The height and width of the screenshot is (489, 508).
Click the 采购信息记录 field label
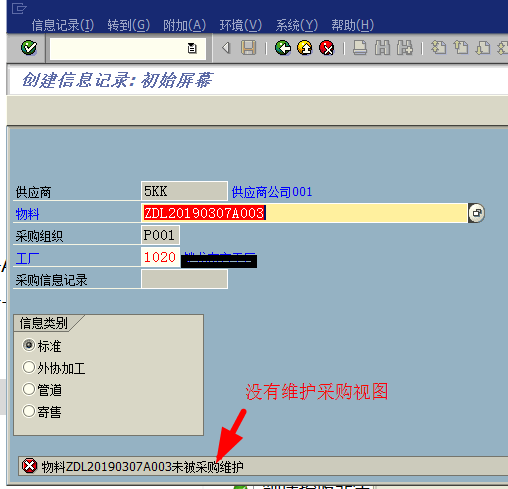[51, 280]
